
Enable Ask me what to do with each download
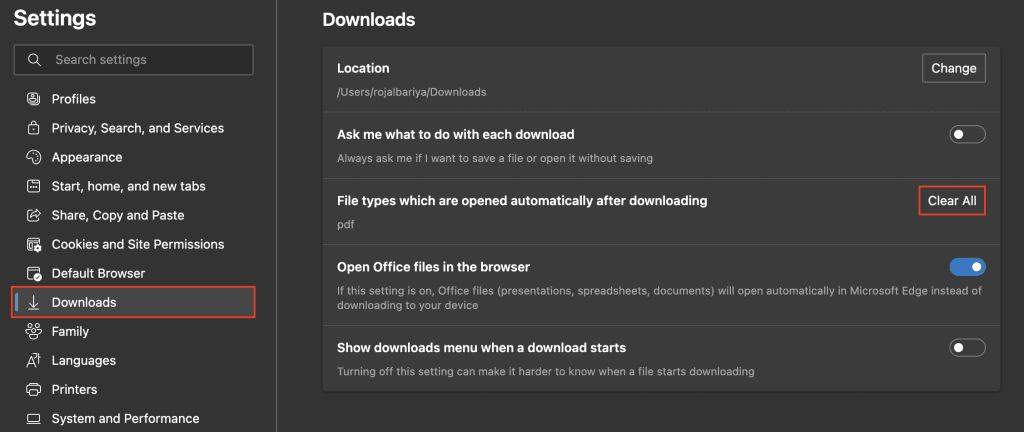point(967,135)
